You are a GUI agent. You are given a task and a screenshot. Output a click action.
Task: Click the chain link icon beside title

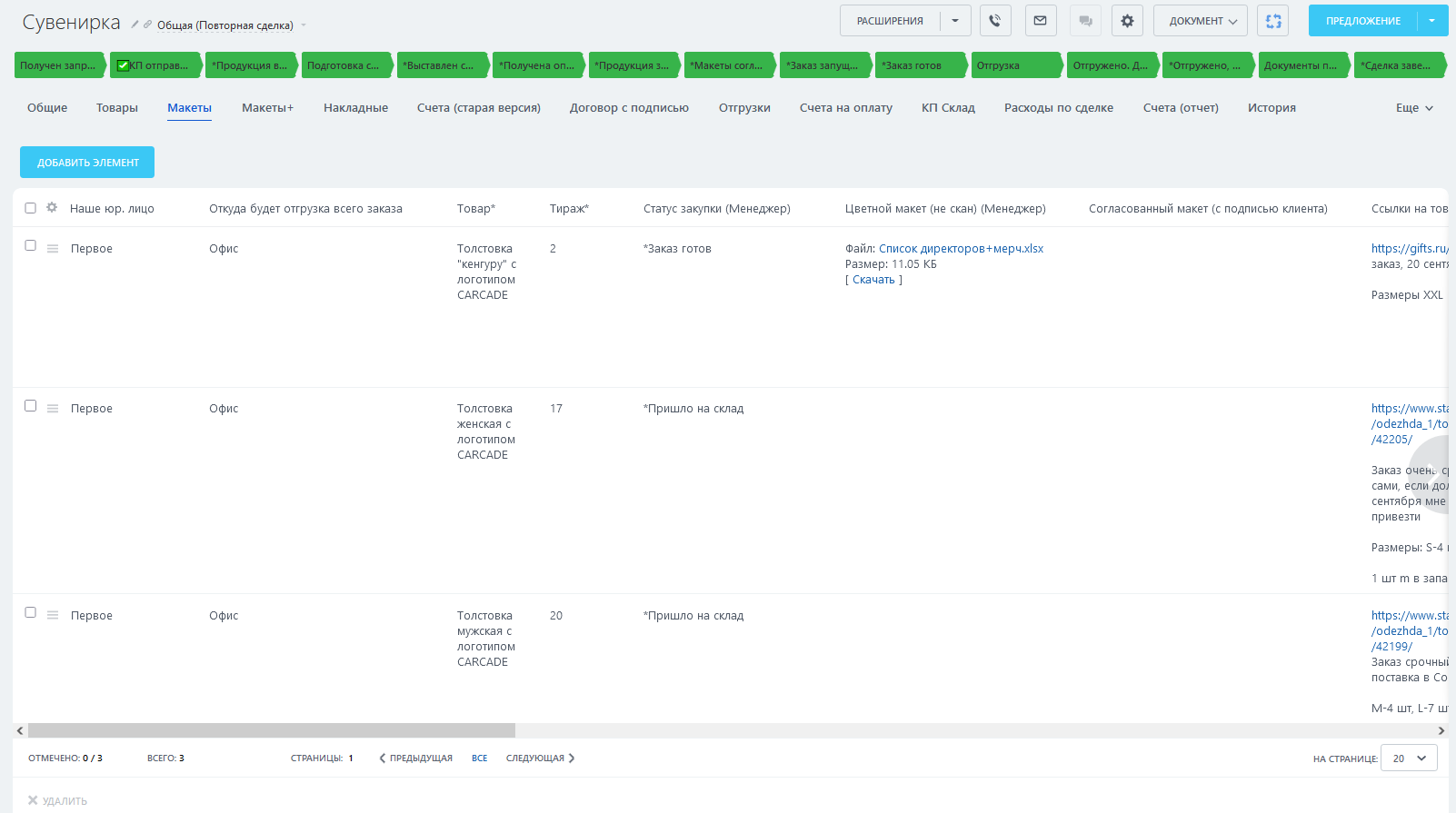[147, 25]
